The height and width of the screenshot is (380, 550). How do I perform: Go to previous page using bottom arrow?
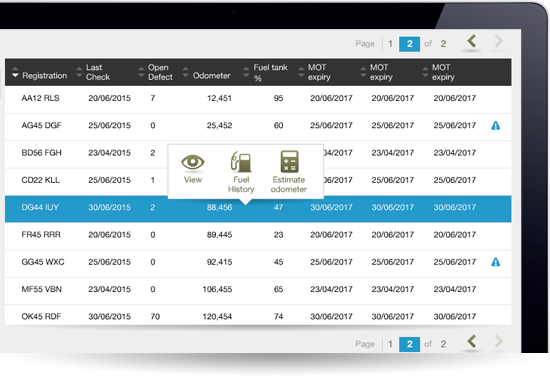(x=472, y=341)
